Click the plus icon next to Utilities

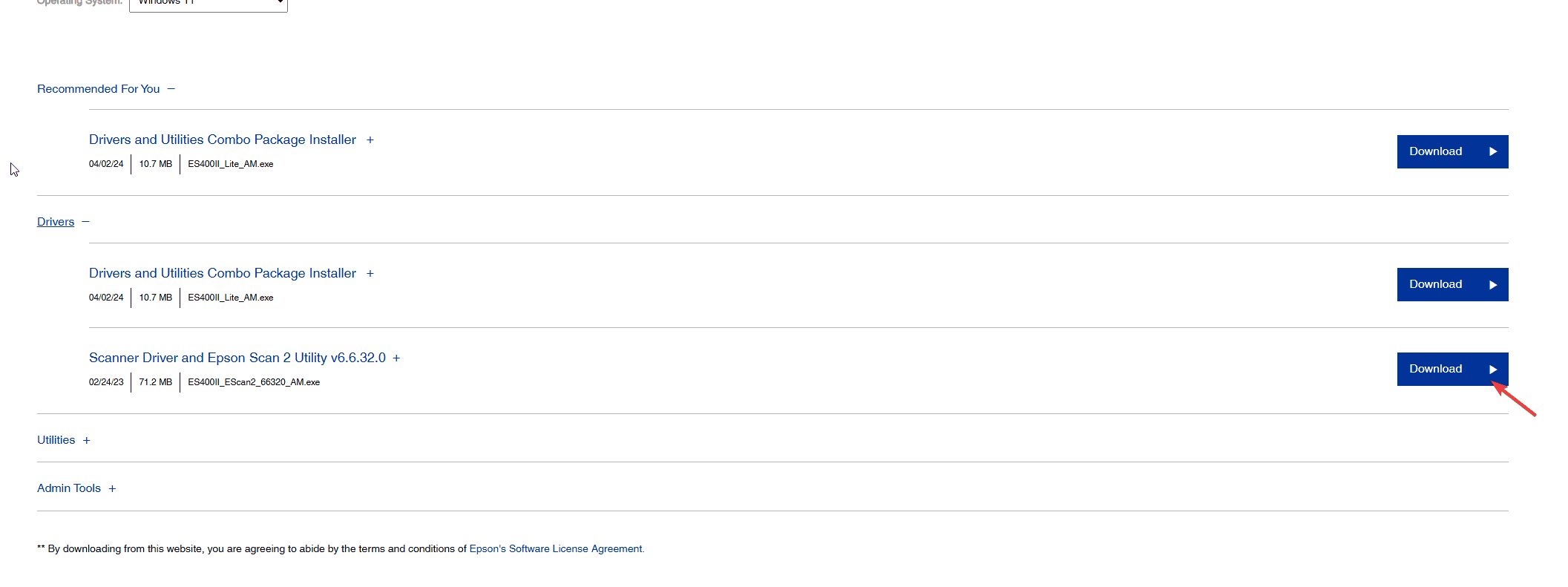coord(87,441)
